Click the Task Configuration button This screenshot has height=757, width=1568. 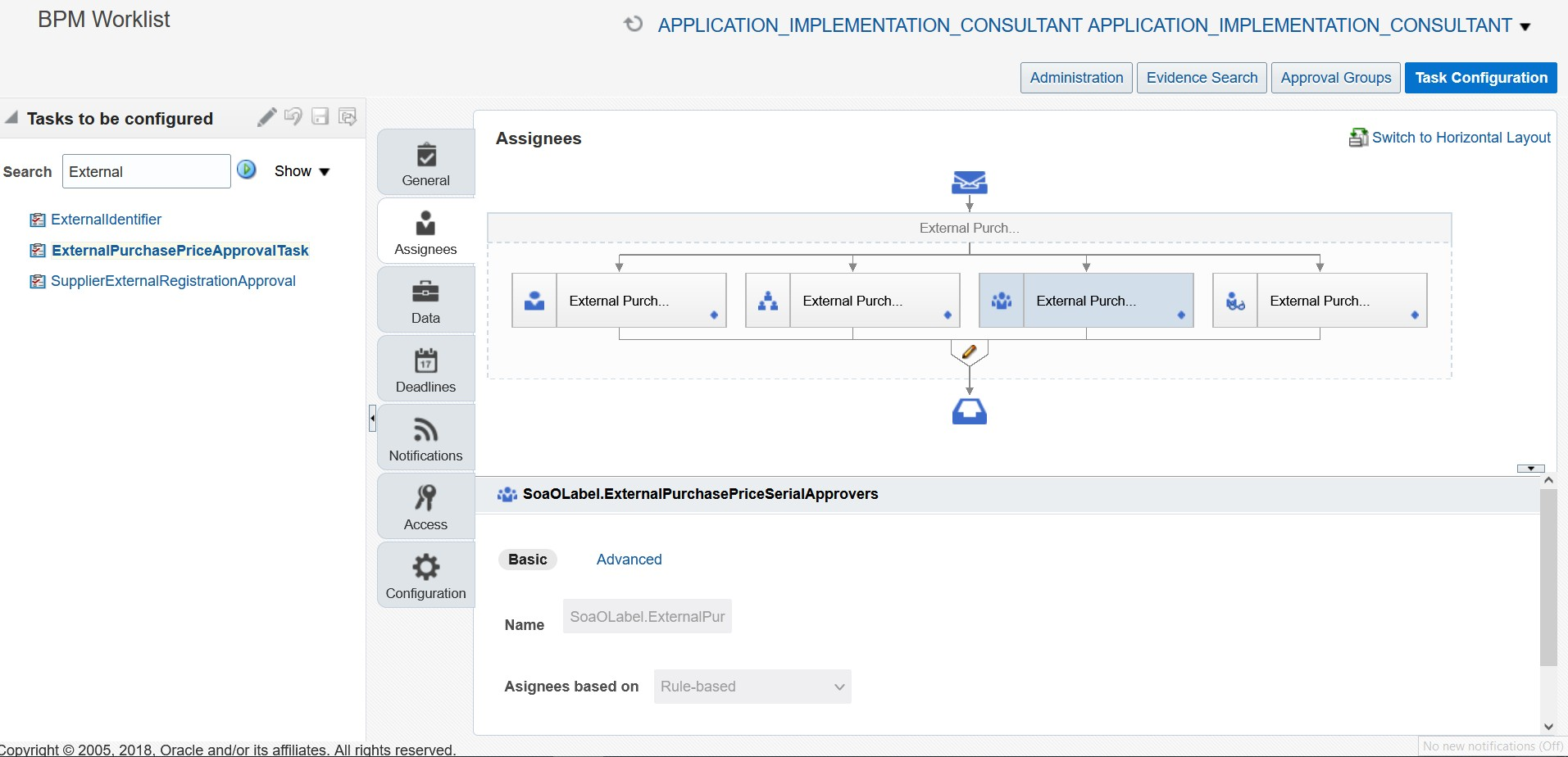point(1481,78)
